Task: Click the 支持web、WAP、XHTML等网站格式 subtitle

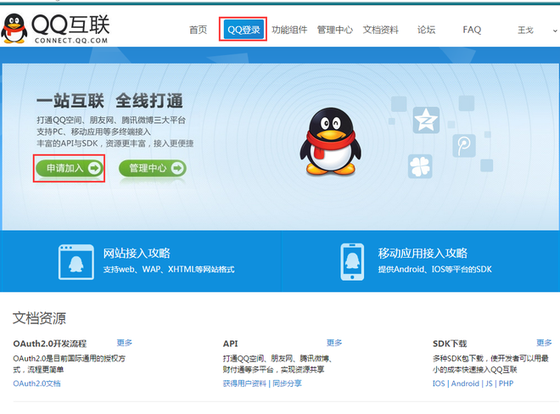Action: point(169,269)
